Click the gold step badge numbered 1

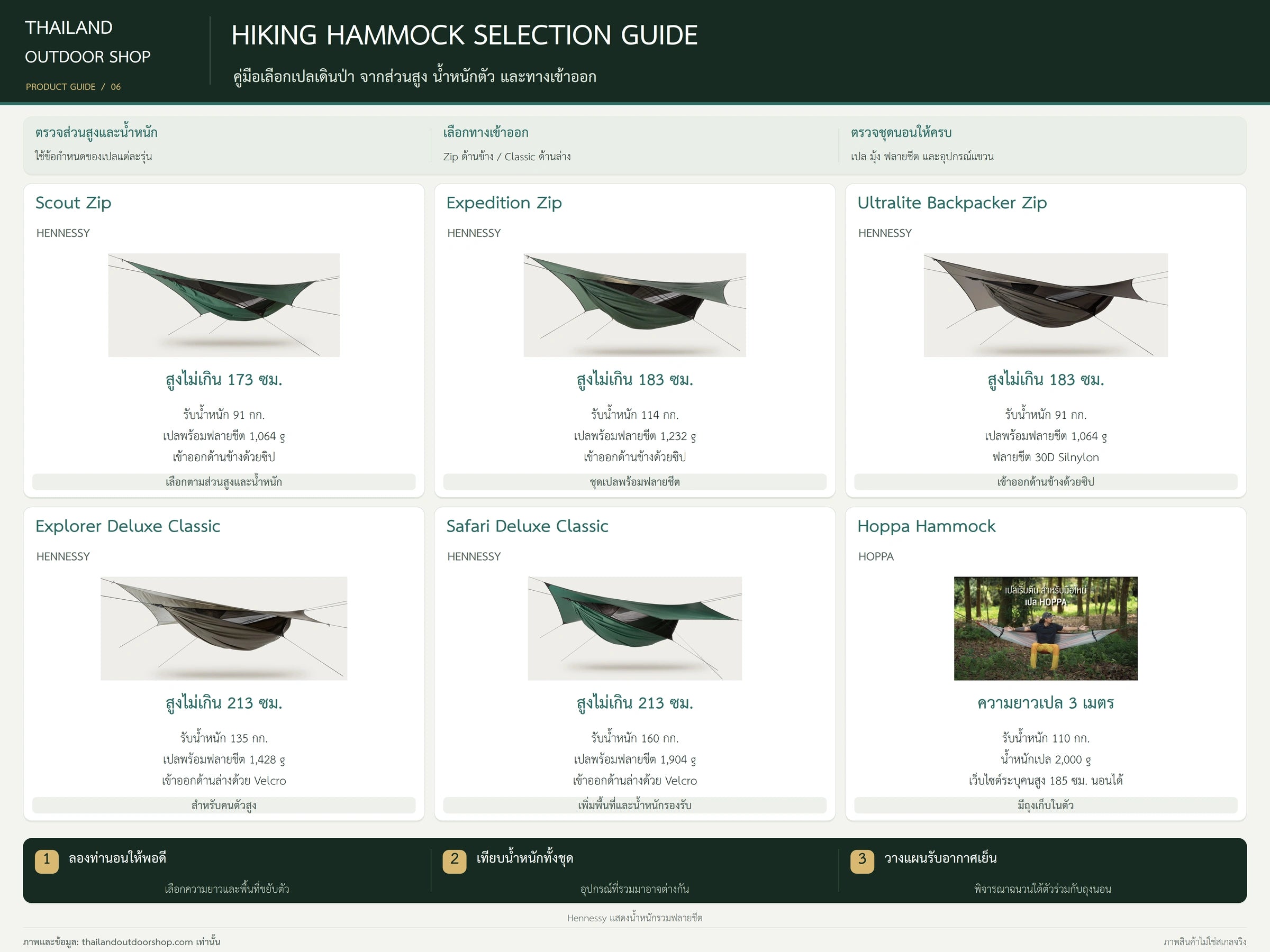click(47, 862)
